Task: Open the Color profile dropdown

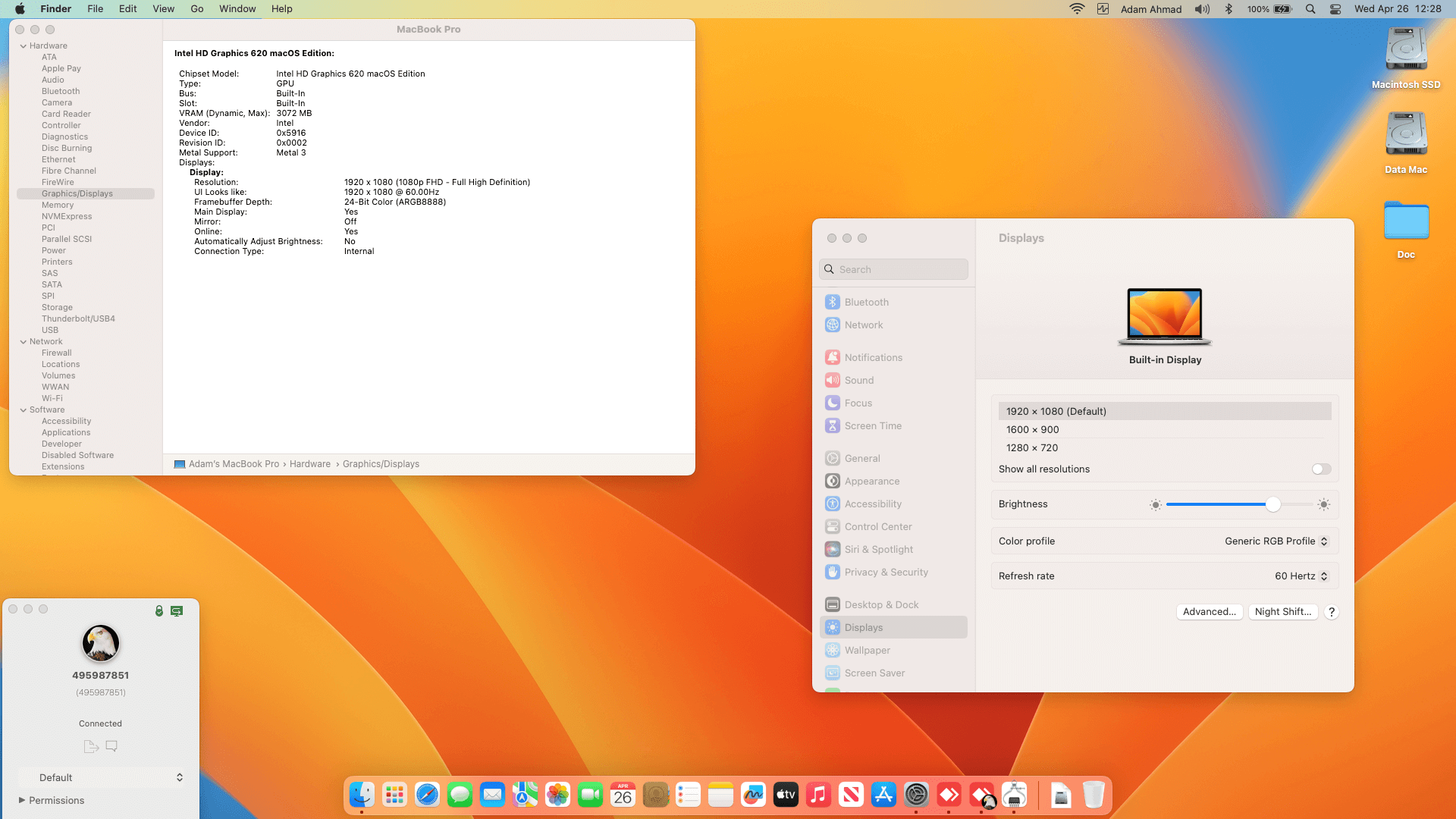Action: (1276, 541)
